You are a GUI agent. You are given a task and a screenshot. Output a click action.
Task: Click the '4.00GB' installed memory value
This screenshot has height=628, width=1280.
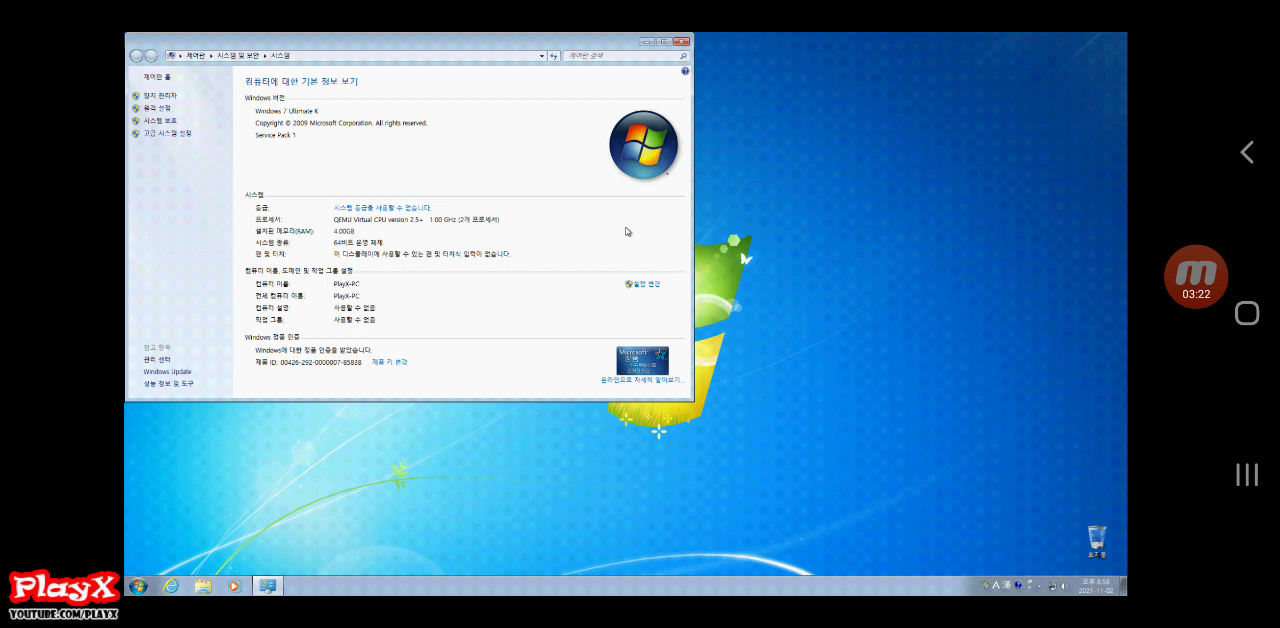click(344, 231)
